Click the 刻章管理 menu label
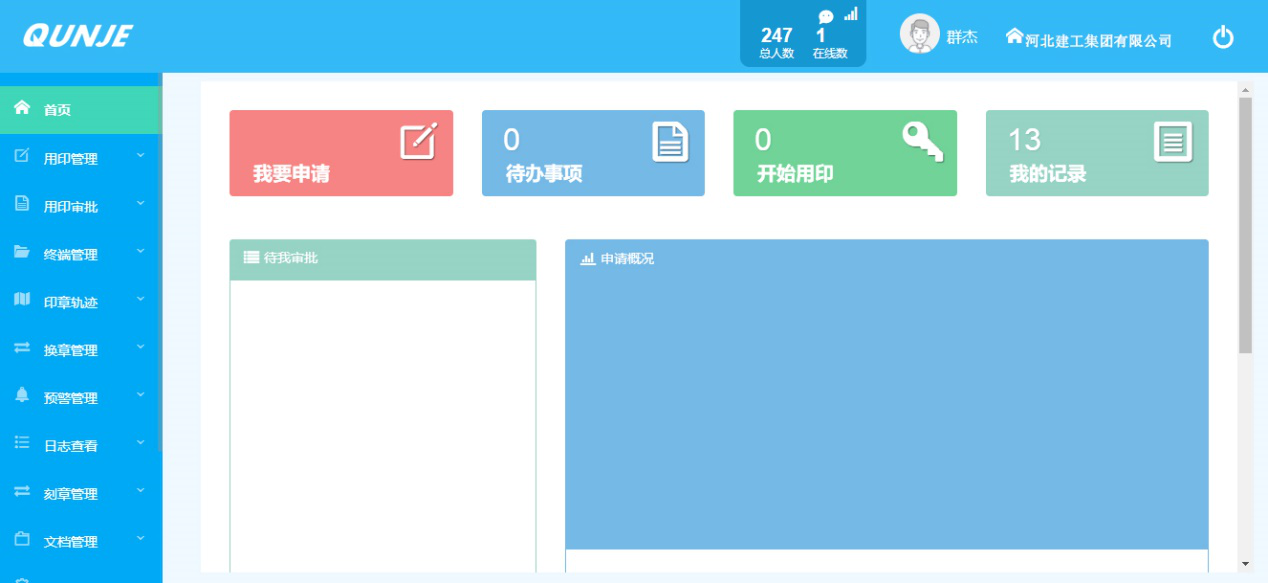This screenshot has height=583, width=1268. (x=71, y=494)
